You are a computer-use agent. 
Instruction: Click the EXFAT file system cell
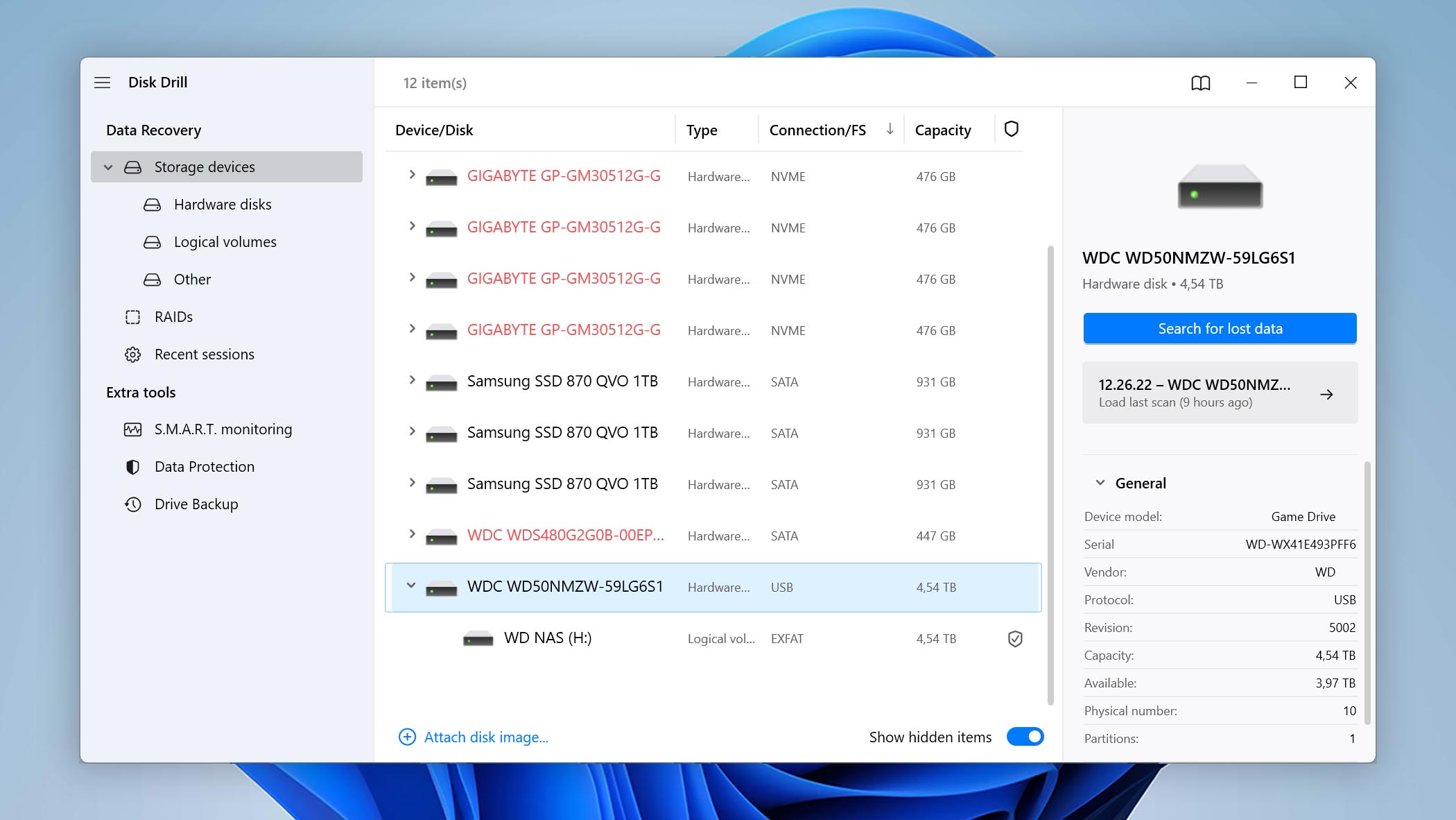click(787, 638)
